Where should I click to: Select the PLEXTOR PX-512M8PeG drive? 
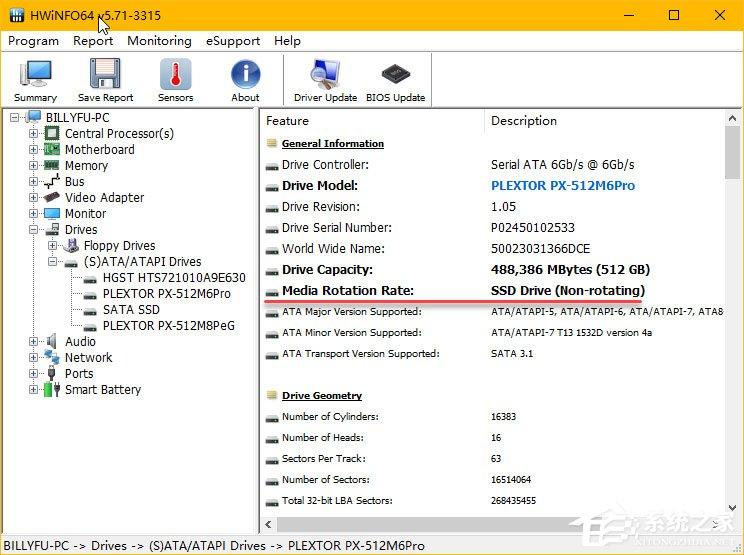point(168,326)
